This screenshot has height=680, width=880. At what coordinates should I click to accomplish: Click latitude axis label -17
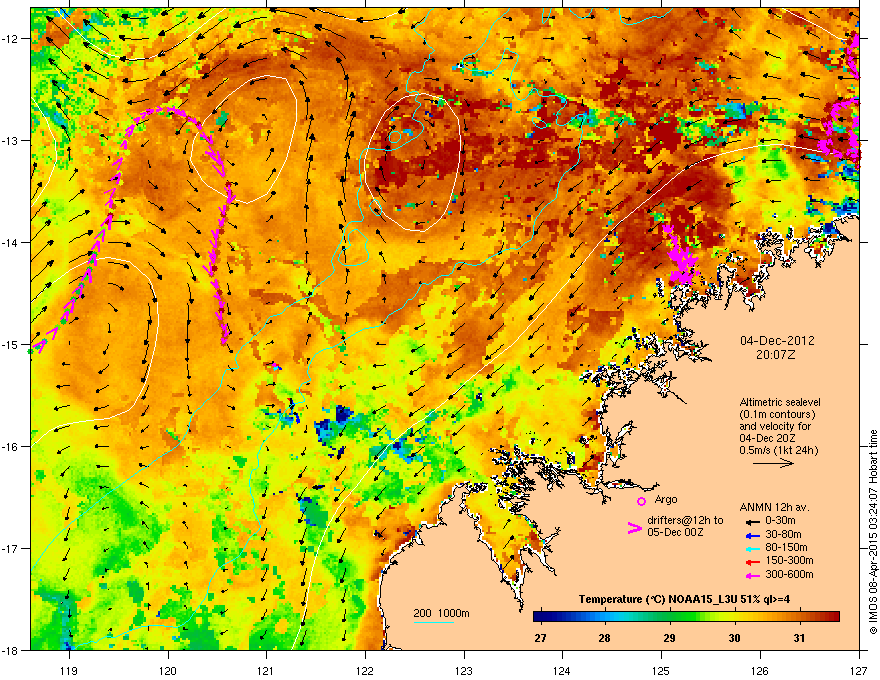point(10,548)
